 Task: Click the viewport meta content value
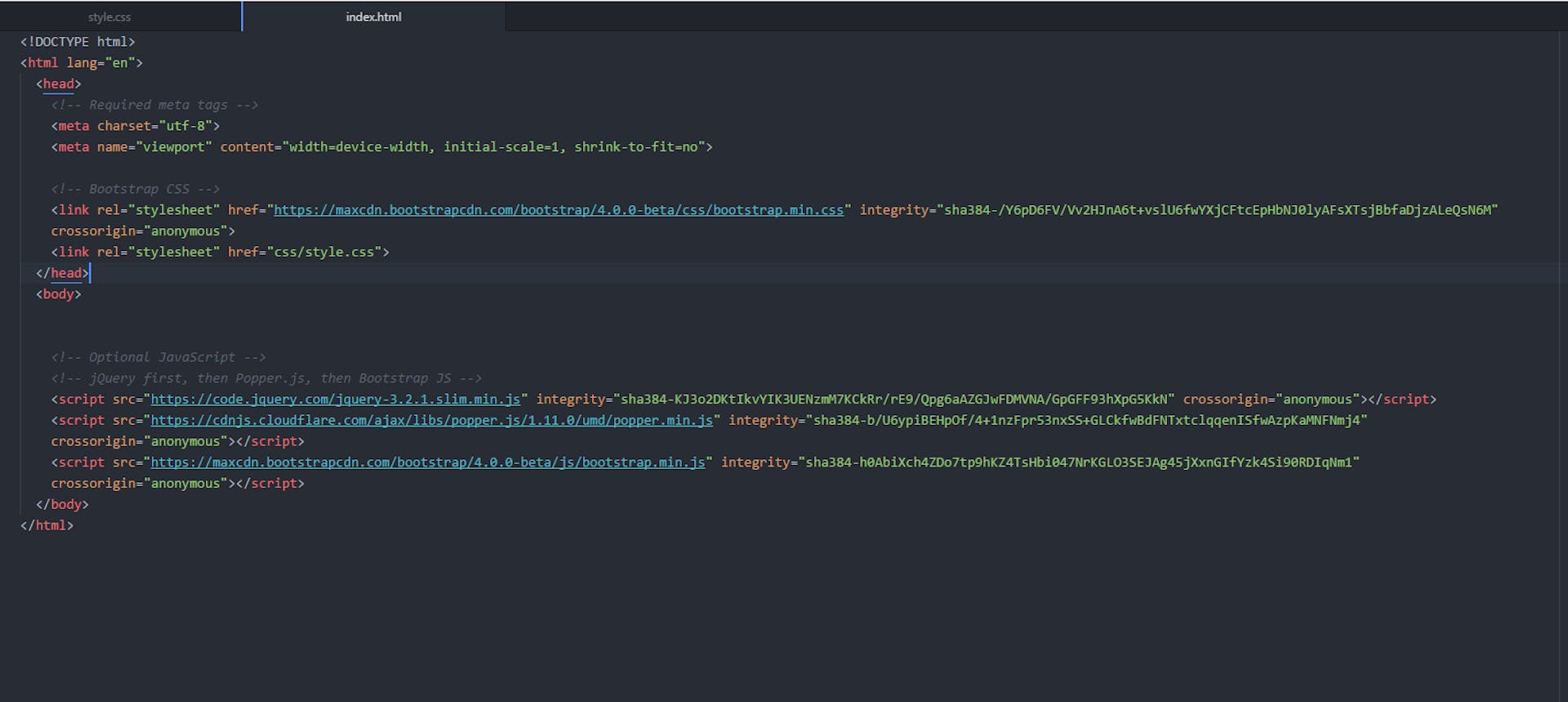click(x=498, y=147)
